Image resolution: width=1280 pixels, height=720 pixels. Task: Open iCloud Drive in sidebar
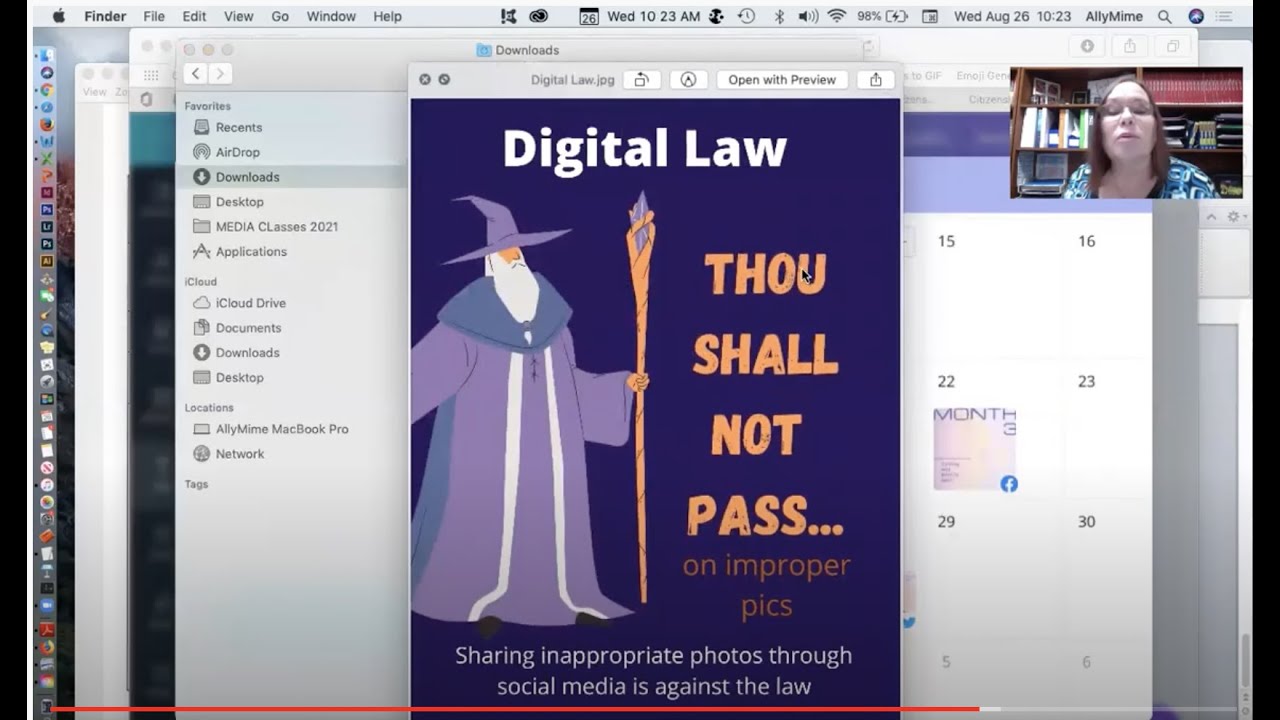tap(250, 303)
